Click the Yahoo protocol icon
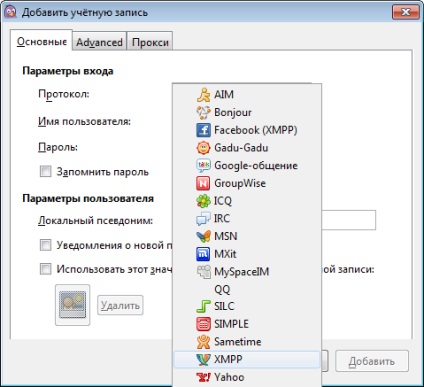Screen dimensions: 424x387 [x=203, y=377]
